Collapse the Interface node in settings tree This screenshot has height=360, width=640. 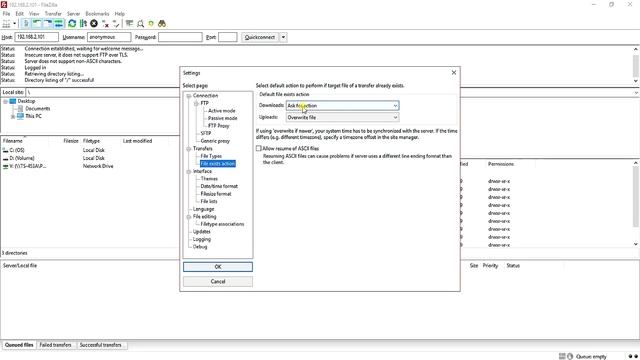coord(189,171)
